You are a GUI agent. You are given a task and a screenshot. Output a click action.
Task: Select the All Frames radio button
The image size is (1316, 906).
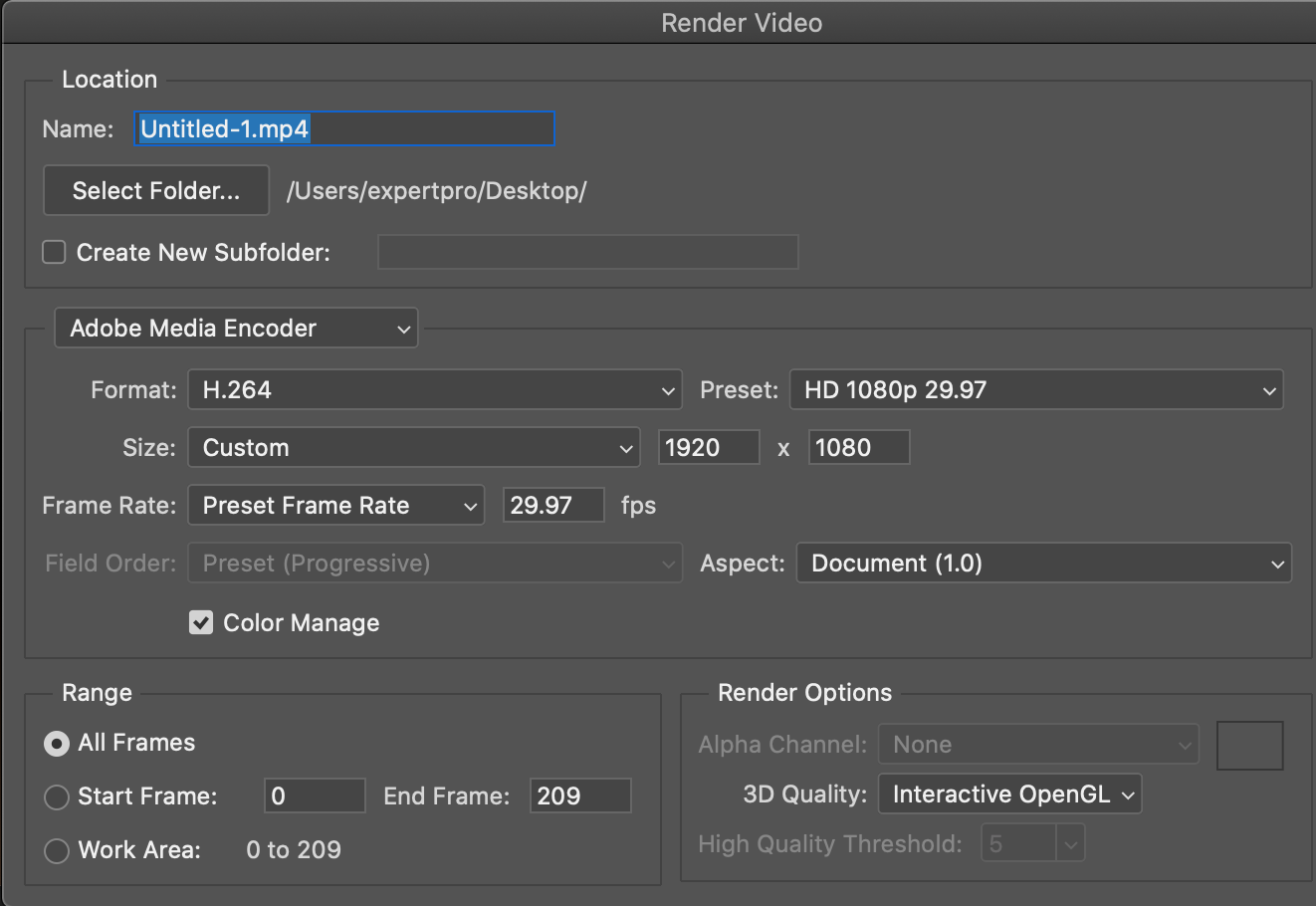click(x=57, y=743)
